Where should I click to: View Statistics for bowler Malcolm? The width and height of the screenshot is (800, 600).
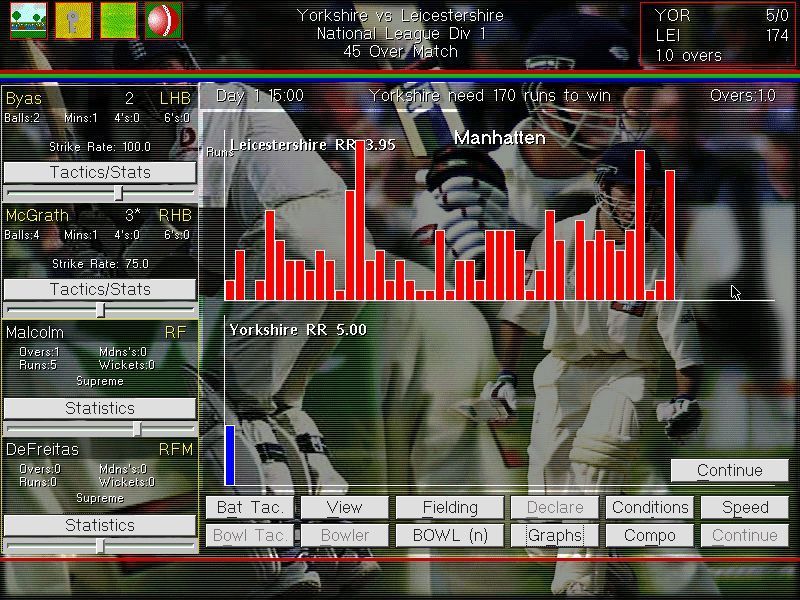[x=99, y=408]
